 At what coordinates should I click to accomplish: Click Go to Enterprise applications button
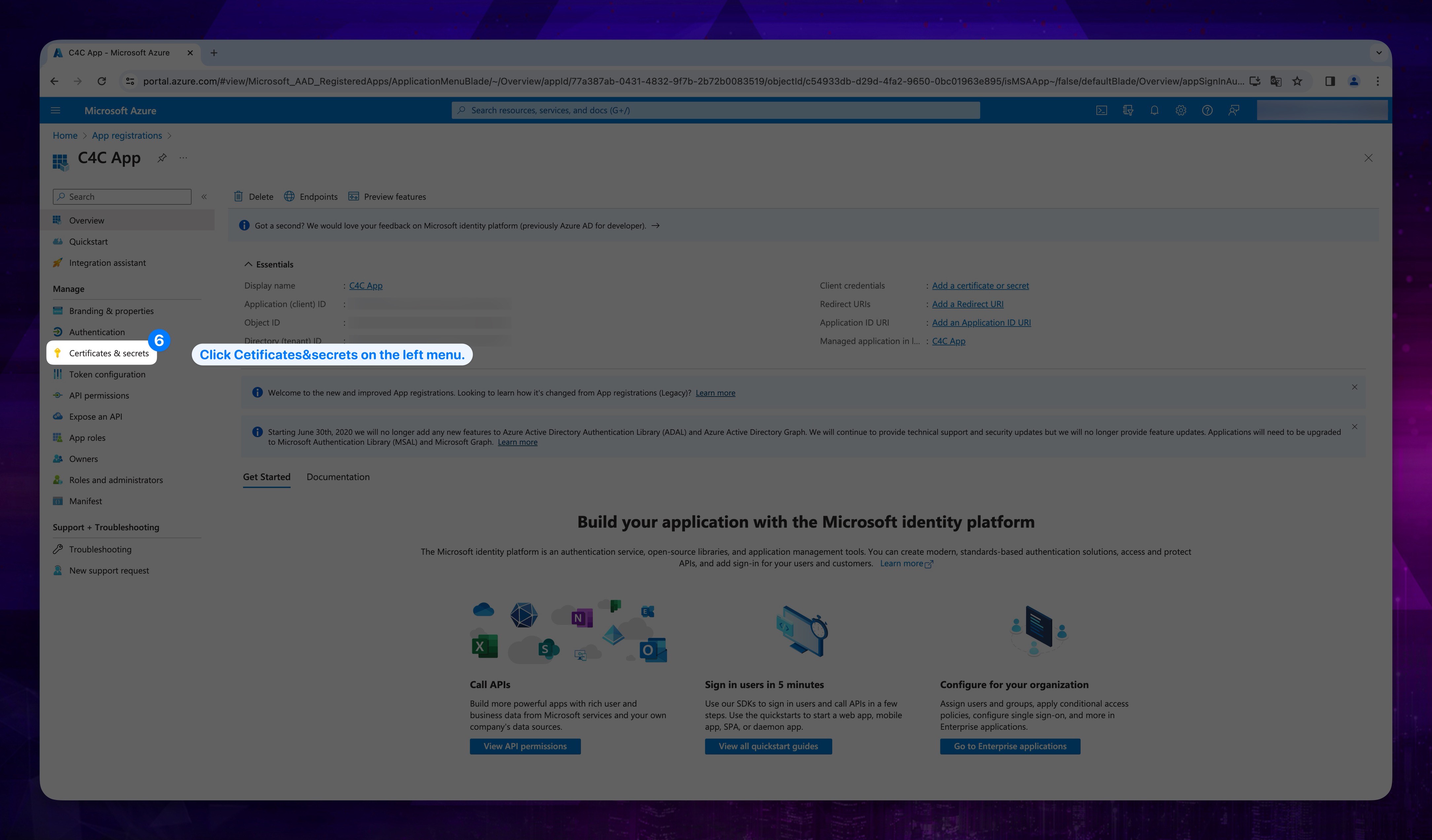tap(1010, 746)
